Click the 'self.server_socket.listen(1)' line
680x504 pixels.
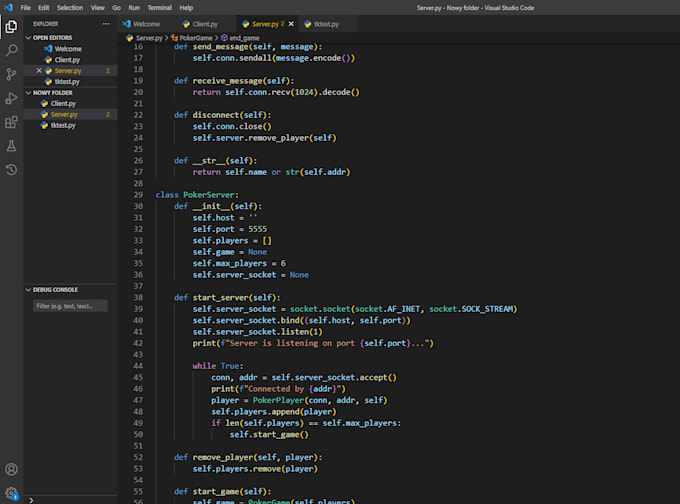click(258, 332)
